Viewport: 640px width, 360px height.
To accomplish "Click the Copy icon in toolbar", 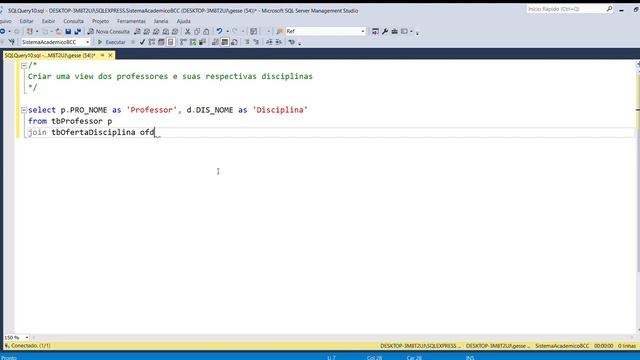I will pyautogui.click(x=197, y=31).
